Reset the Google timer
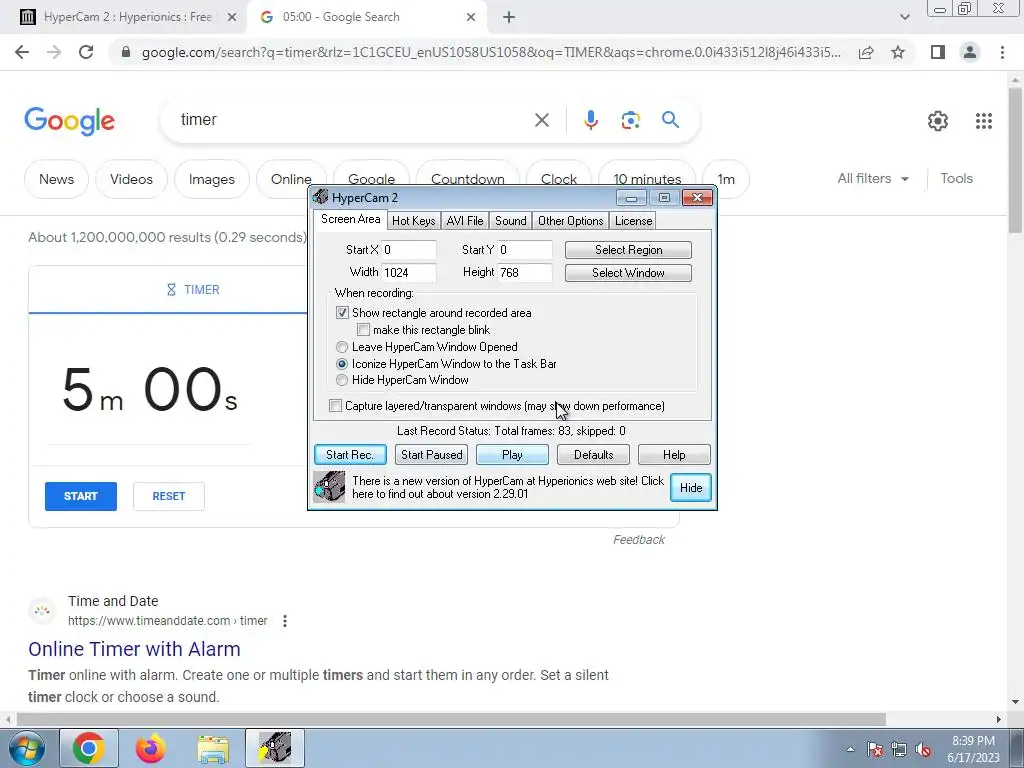This screenshot has width=1024, height=768. pos(168,496)
